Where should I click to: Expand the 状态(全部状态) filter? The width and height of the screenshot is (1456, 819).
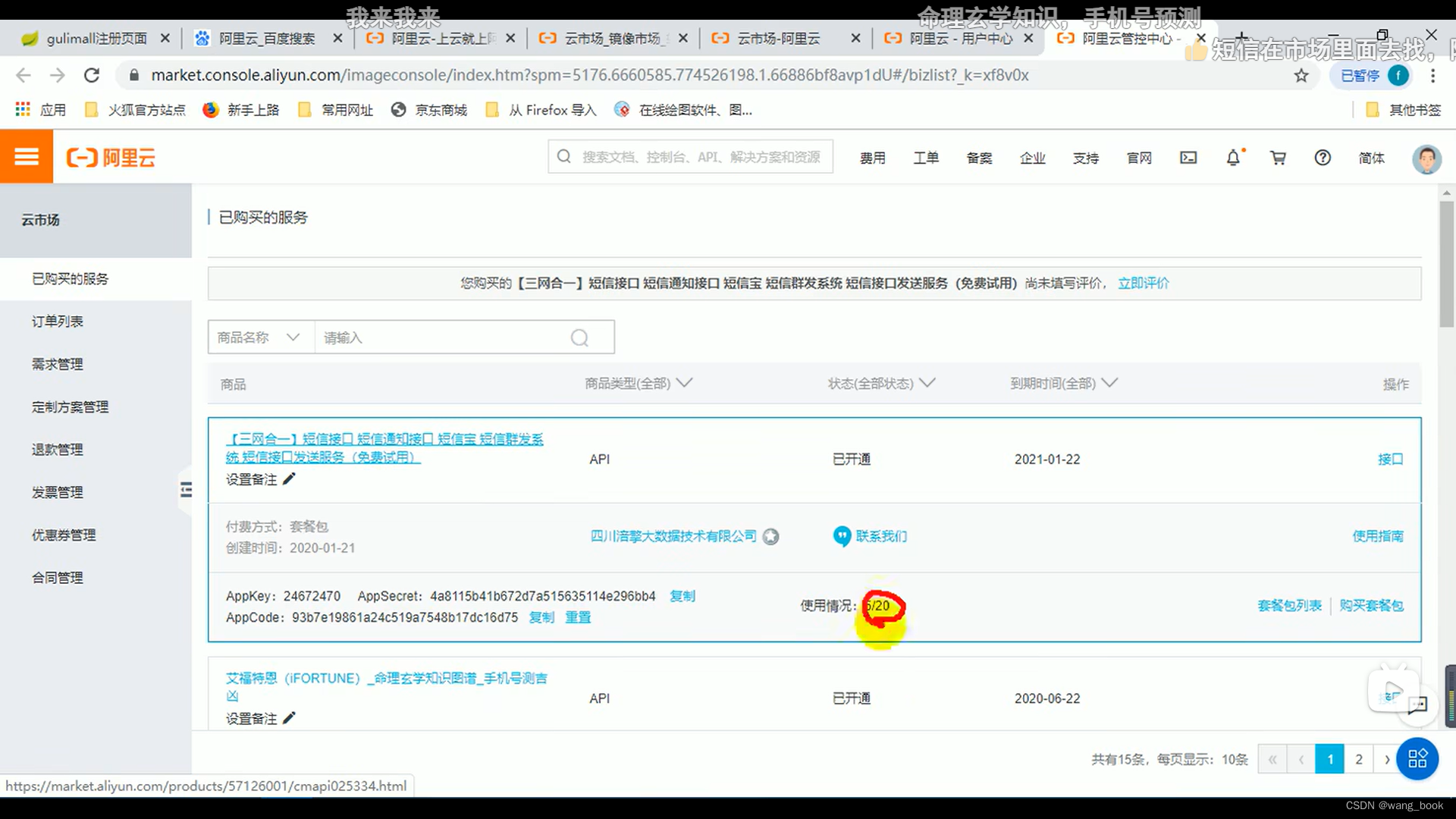coord(881,384)
